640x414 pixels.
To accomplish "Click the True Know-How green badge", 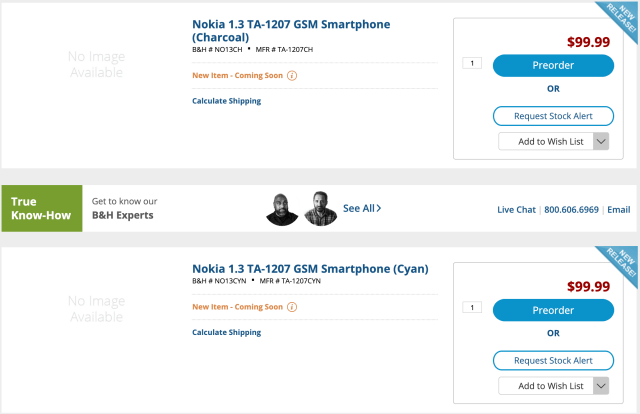I will [x=41, y=208].
